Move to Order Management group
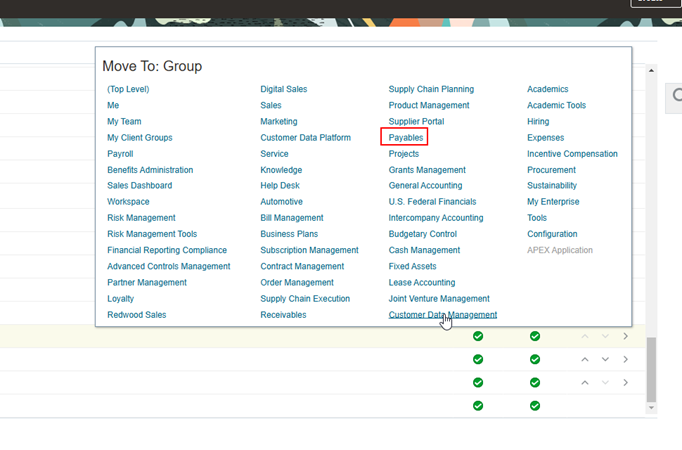The image size is (682, 450). point(297,283)
